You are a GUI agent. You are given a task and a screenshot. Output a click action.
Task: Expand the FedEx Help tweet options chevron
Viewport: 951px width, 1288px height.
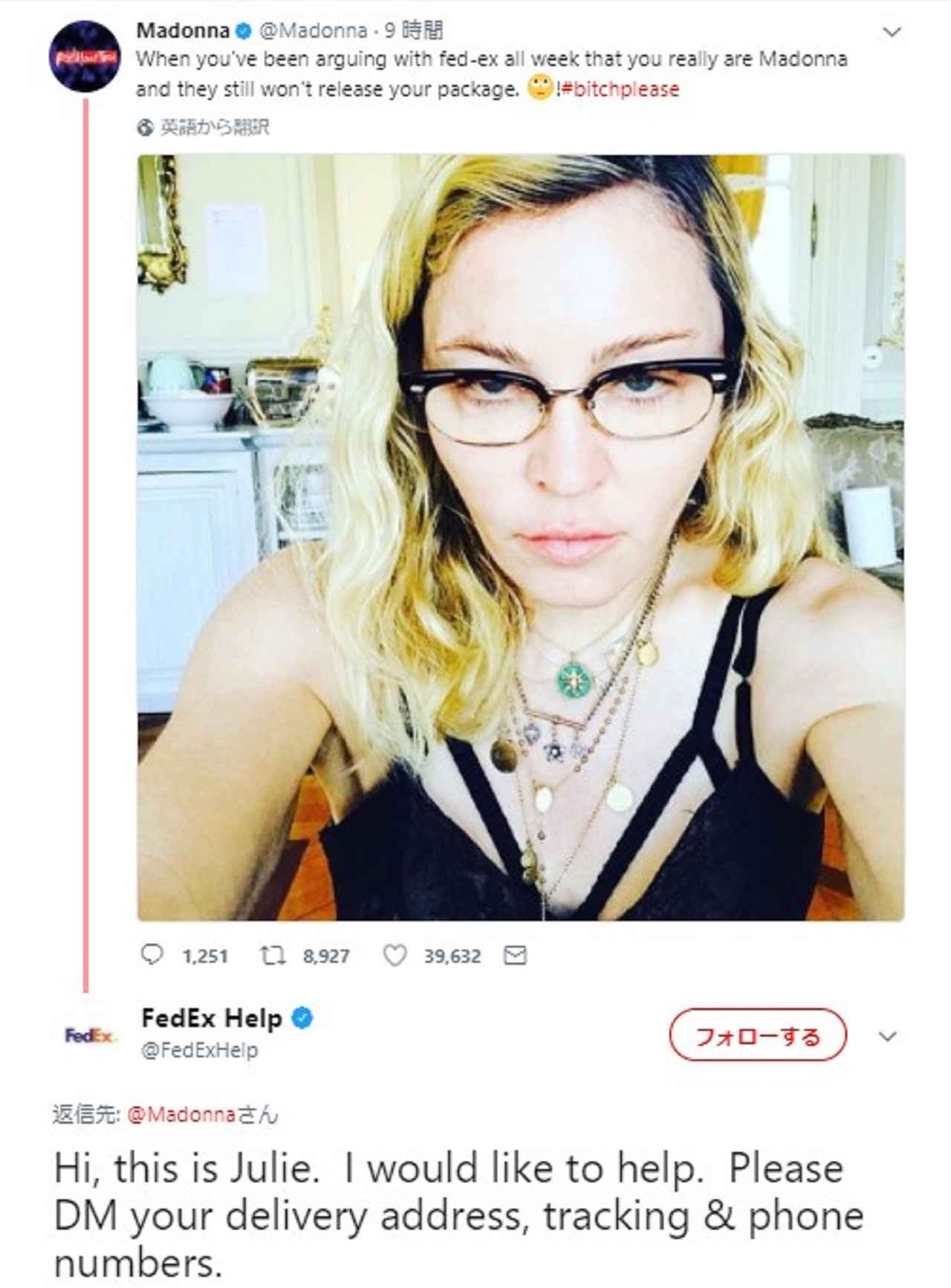[888, 1036]
